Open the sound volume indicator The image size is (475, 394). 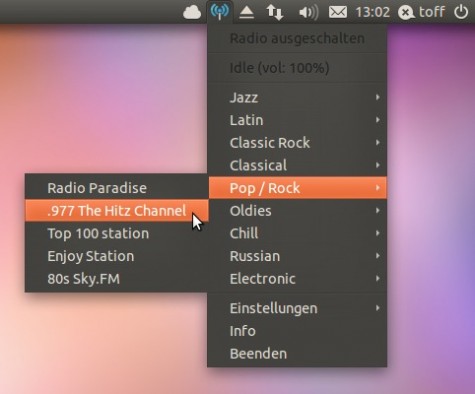[x=308, y=12]
